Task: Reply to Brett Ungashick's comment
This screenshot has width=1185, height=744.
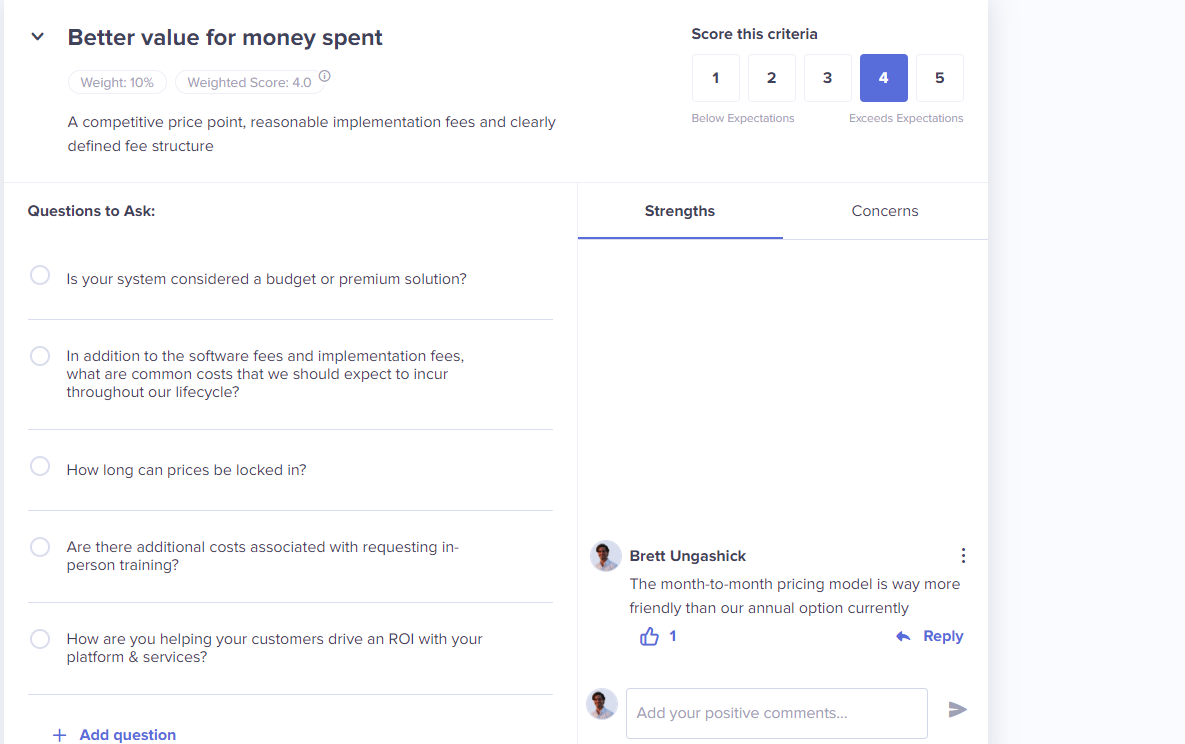Action: [x=943, y=636]
